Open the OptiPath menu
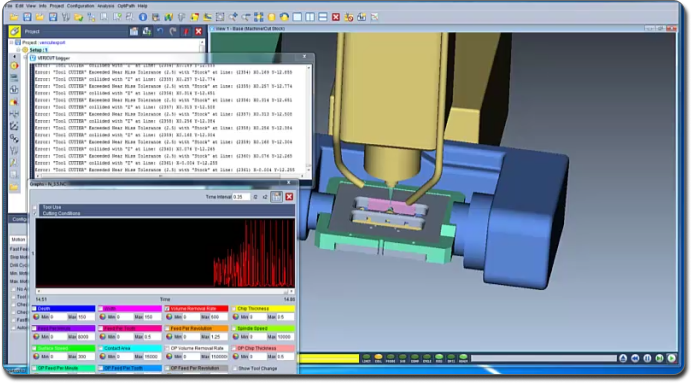The width and height of the screenshot is (692, 383). (126, 6)
